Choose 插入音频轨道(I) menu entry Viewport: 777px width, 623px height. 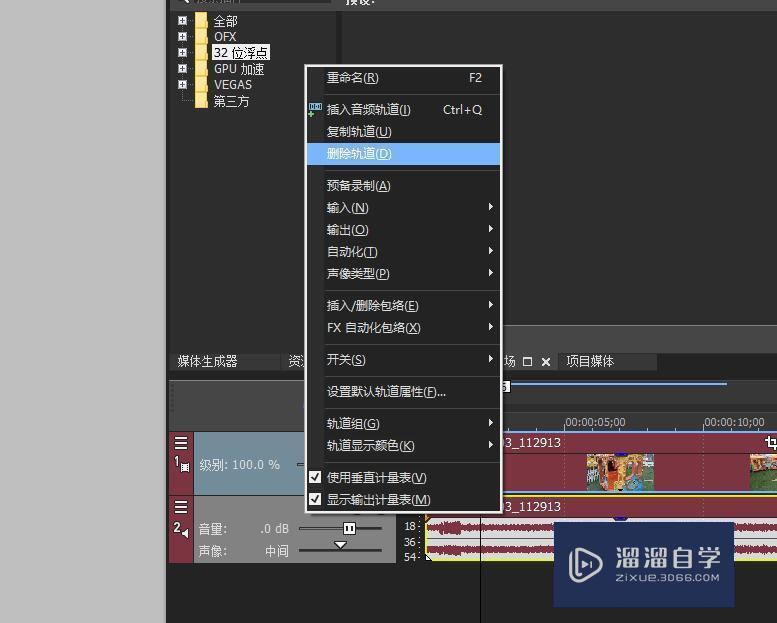pos(403,110)
